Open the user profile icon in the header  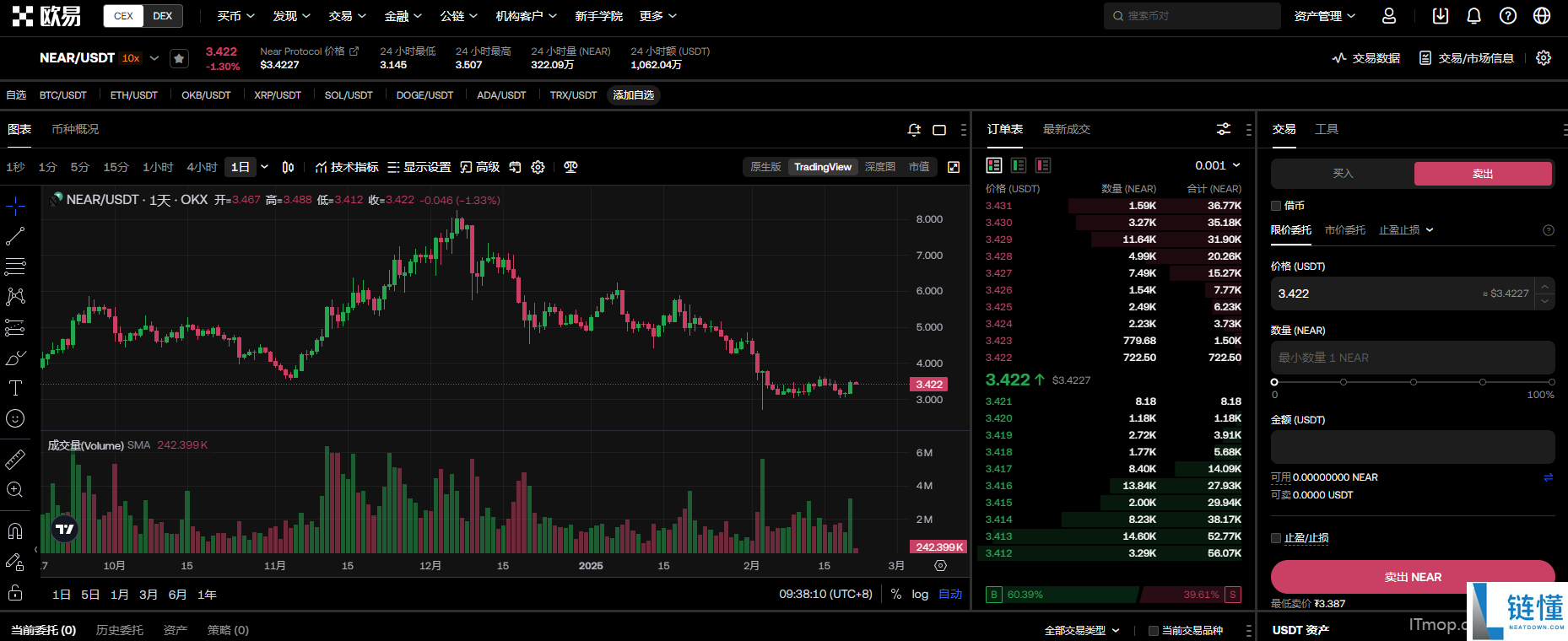pyautogui.click(x=1389, y=16)
